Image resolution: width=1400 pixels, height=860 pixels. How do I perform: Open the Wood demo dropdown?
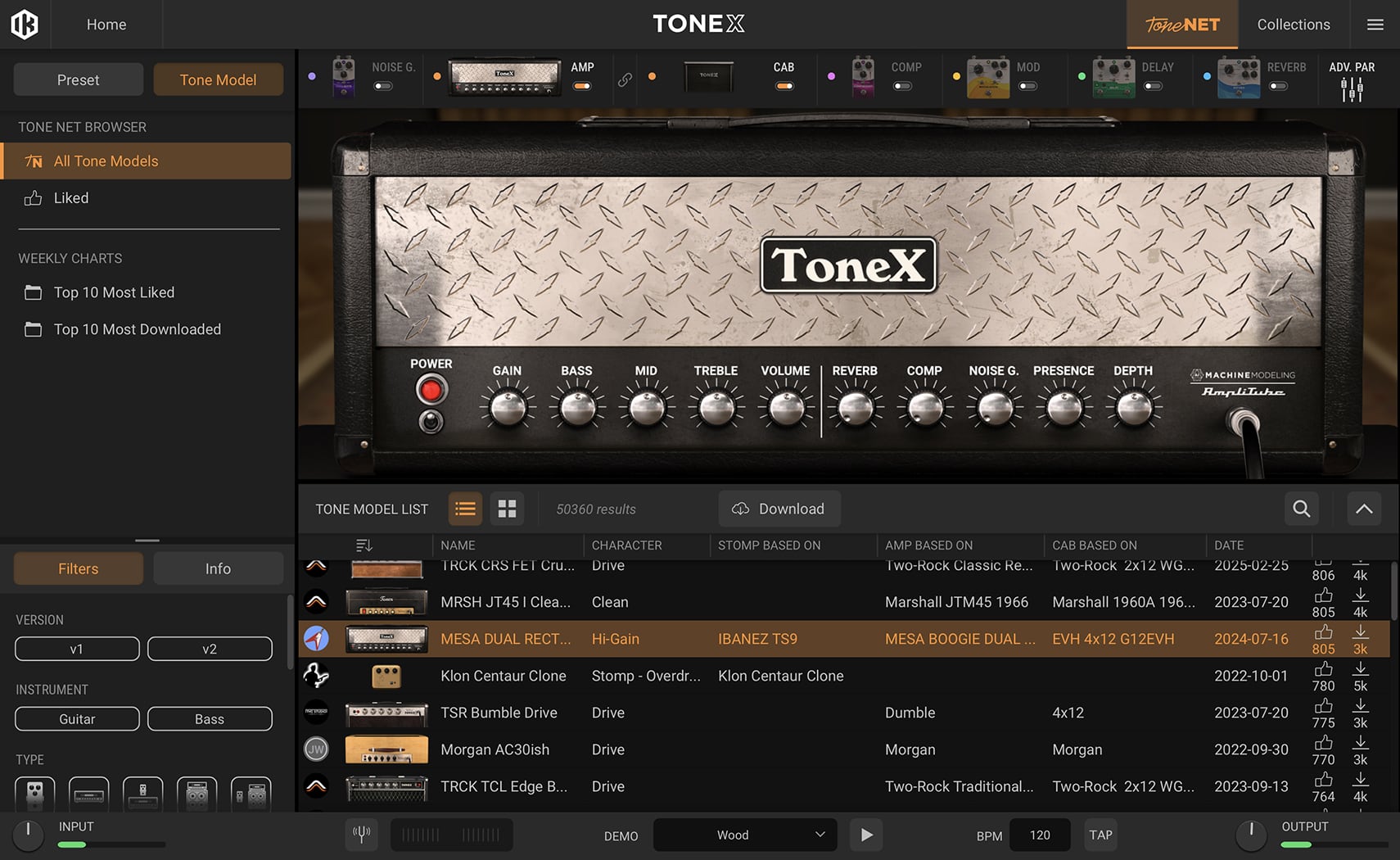744,835
